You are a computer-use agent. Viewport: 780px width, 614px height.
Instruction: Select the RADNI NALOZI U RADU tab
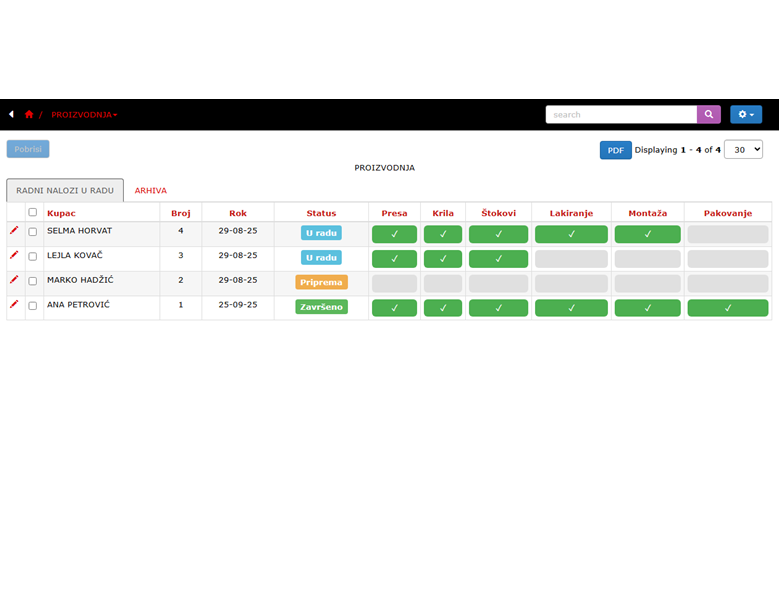pos(65,190)
